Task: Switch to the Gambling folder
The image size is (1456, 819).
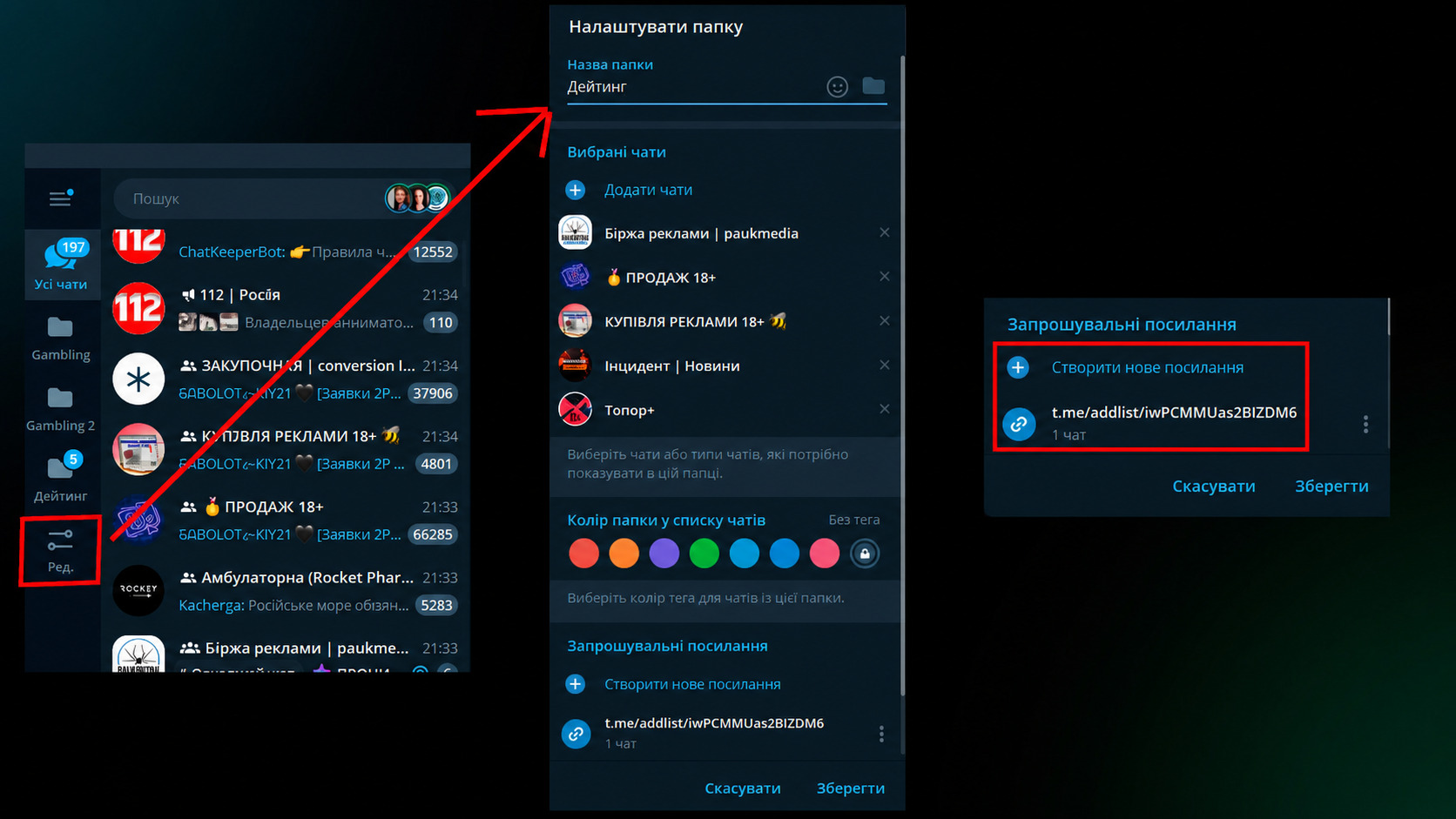Action: pyautogui.click(x=61, y=339)
